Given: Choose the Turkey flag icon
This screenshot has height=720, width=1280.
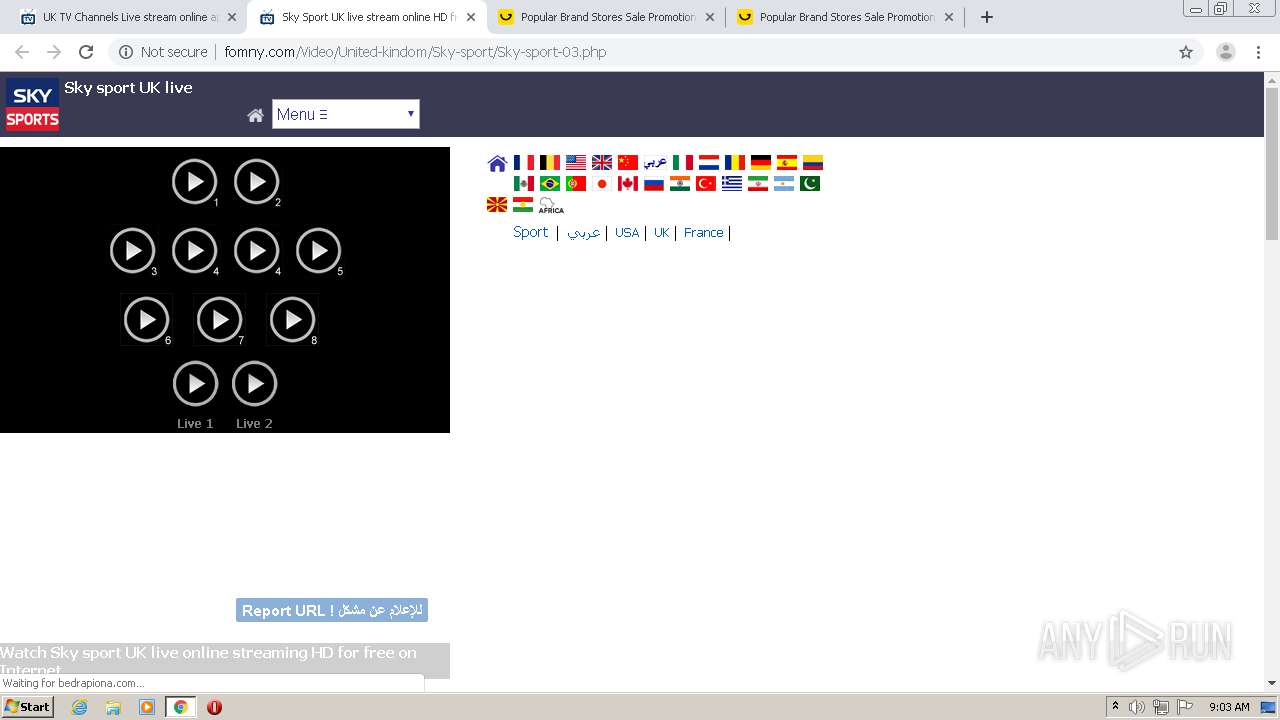Looking at the screenshot, I should coord(706,183).
